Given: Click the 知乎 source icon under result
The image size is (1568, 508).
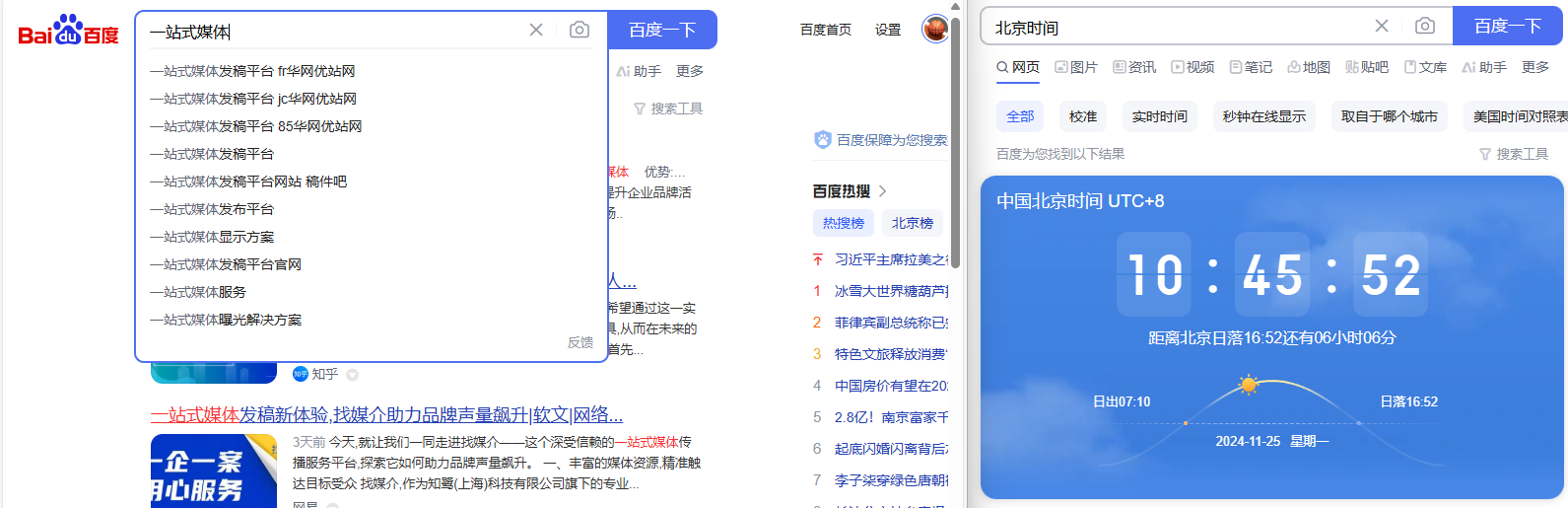Looking at the screenshot, I should click(x=301, y=374).
